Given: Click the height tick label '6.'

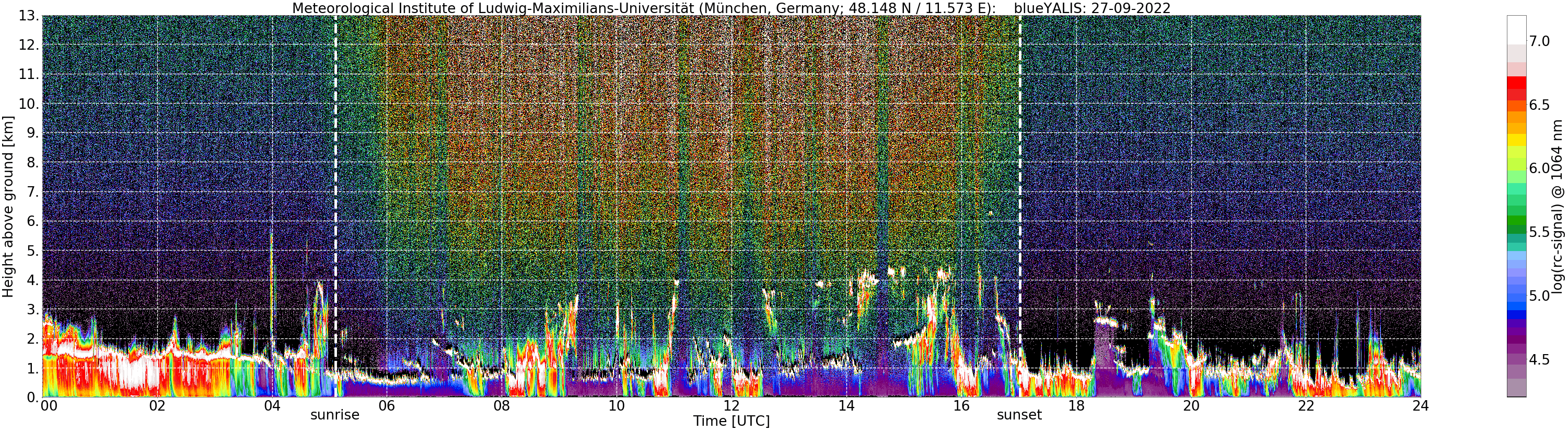Looking at the screenshot, I should coord(32,221).
